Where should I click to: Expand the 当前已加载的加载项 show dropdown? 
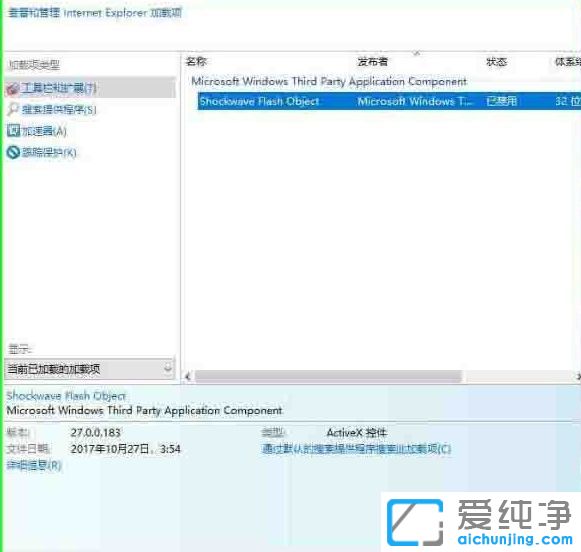(x=90, y=369)
